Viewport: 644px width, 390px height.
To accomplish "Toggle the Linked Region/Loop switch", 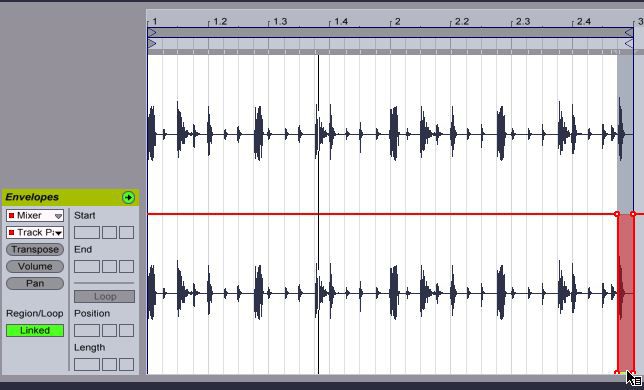I will (x=35, y=330).
